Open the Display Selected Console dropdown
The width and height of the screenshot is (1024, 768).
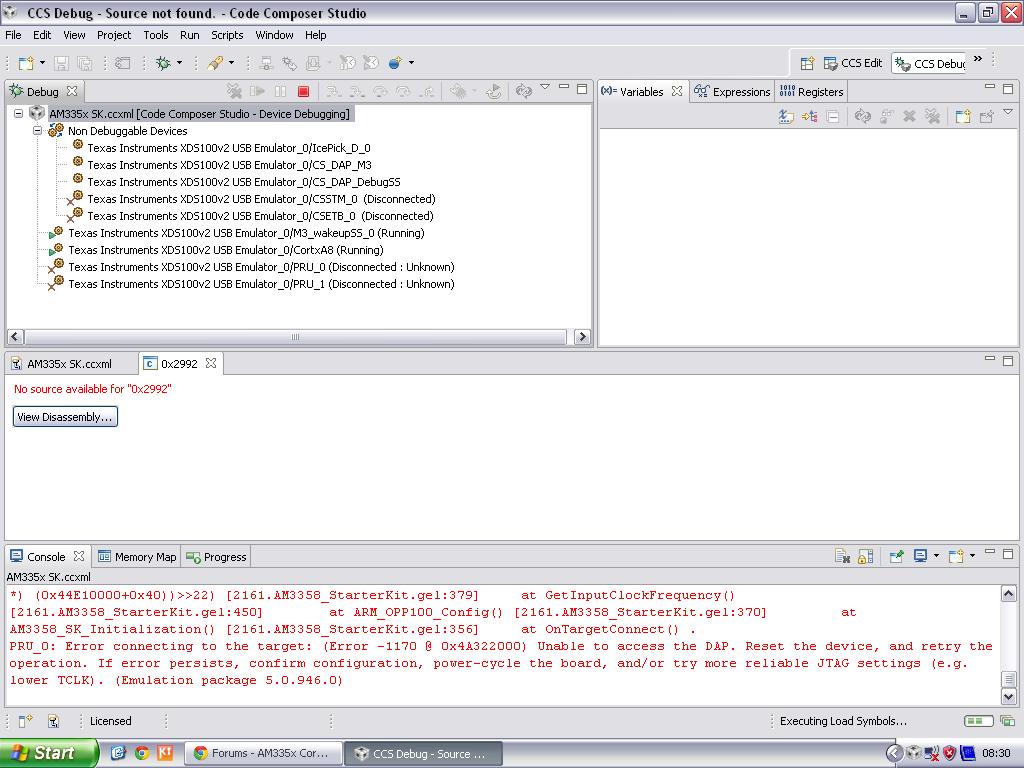(936, 556)
